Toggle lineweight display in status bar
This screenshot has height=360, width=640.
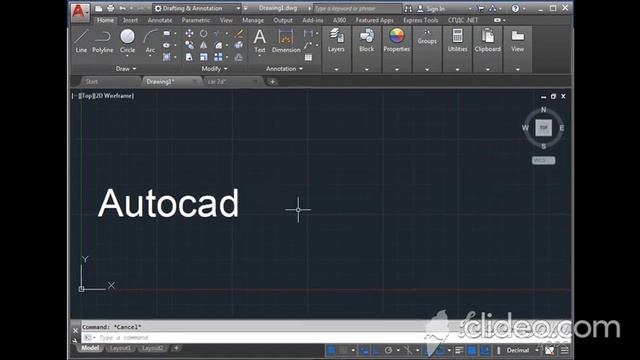(459, 350)
